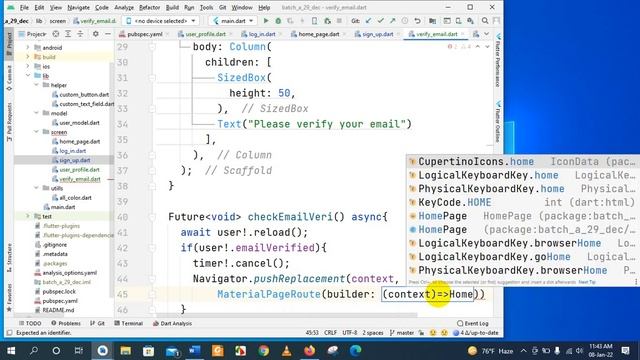Click the Select Opened File target icon
640x360 pixels.
tap(56, 34)
